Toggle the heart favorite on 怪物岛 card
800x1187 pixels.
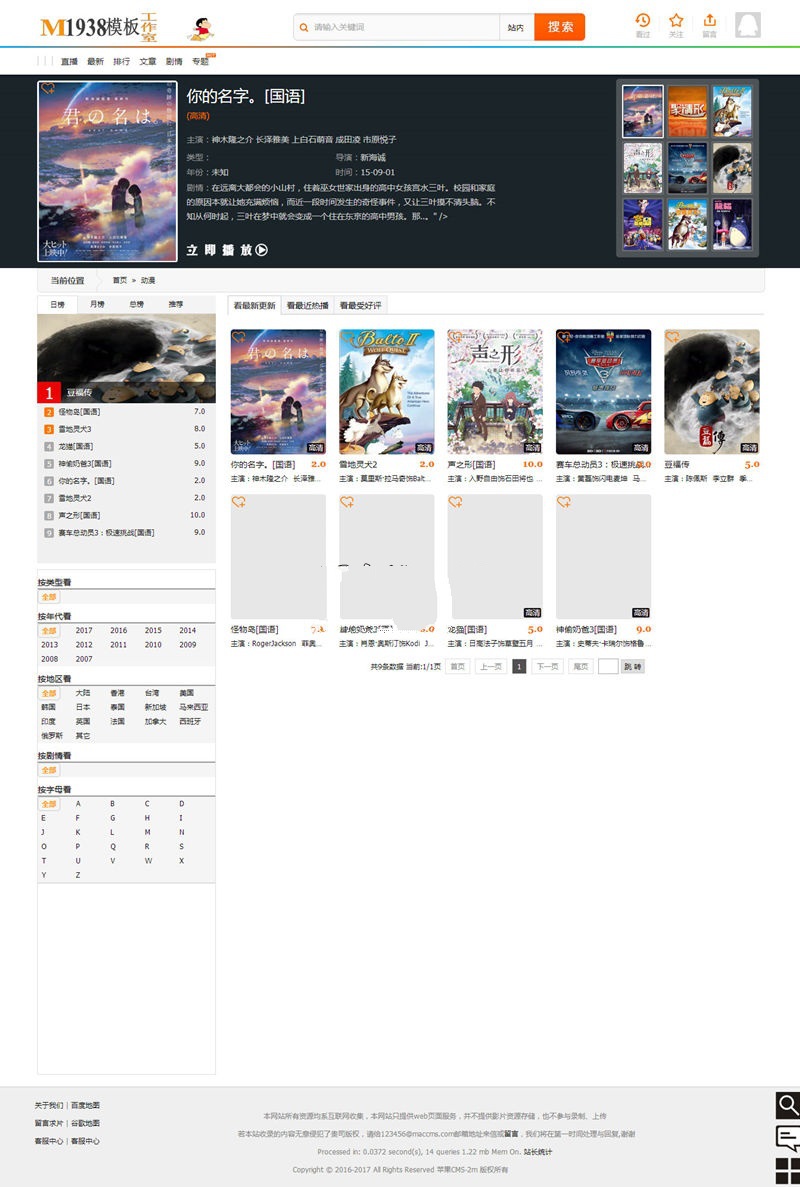(241, 503)
